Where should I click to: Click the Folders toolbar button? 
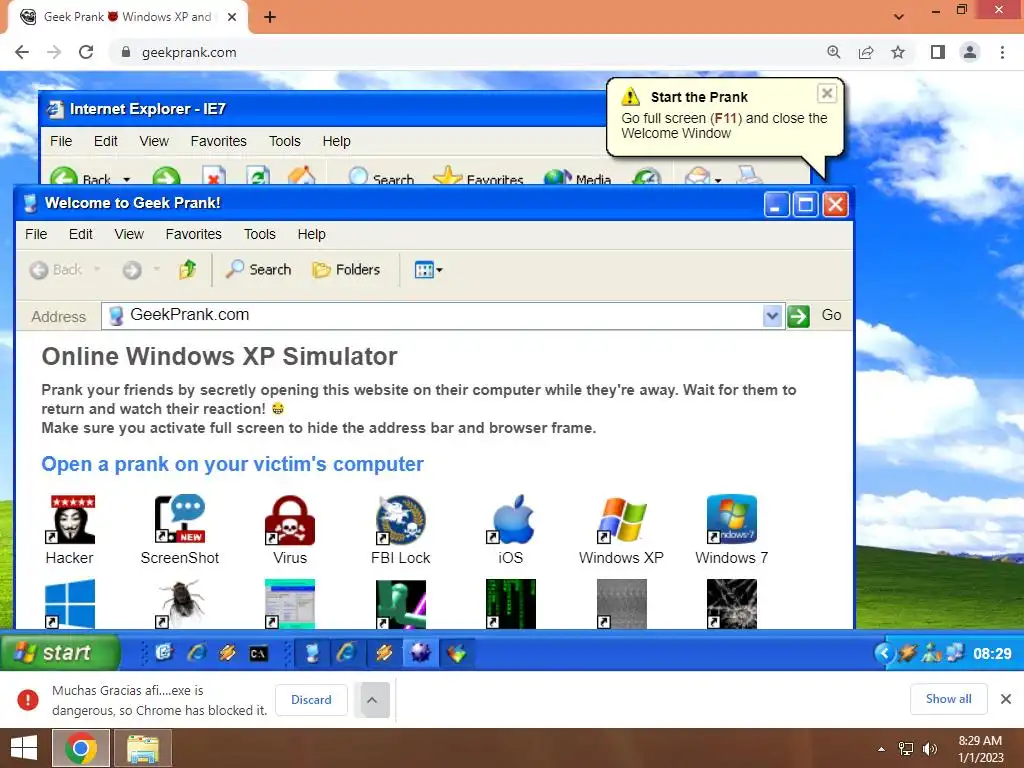[346, 269]
